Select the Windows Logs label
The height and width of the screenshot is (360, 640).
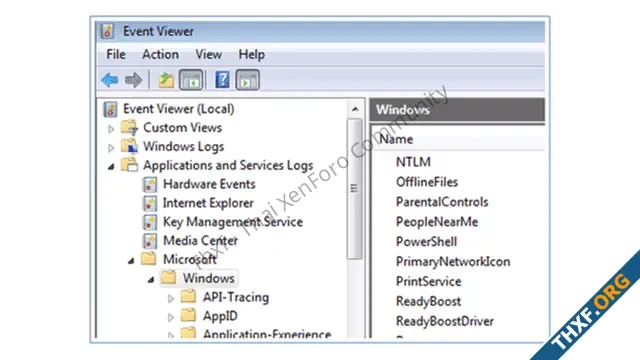184,147
